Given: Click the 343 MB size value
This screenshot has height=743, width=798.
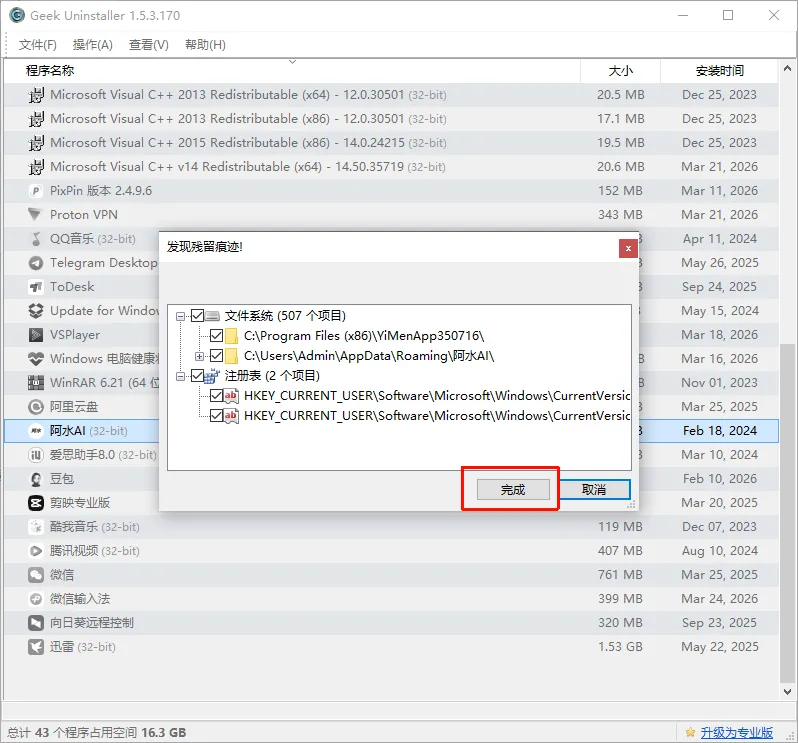Looking at the screenshot, I should pyautogui.click(x=620, y=215).
